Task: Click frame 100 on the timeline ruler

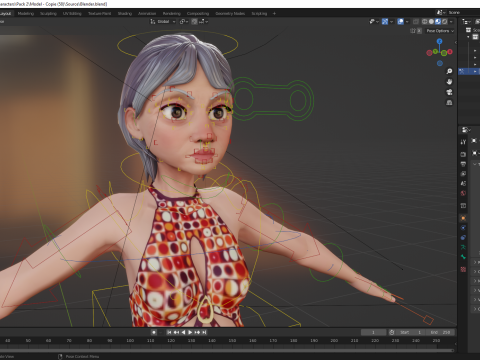Action: click(130, 341)
